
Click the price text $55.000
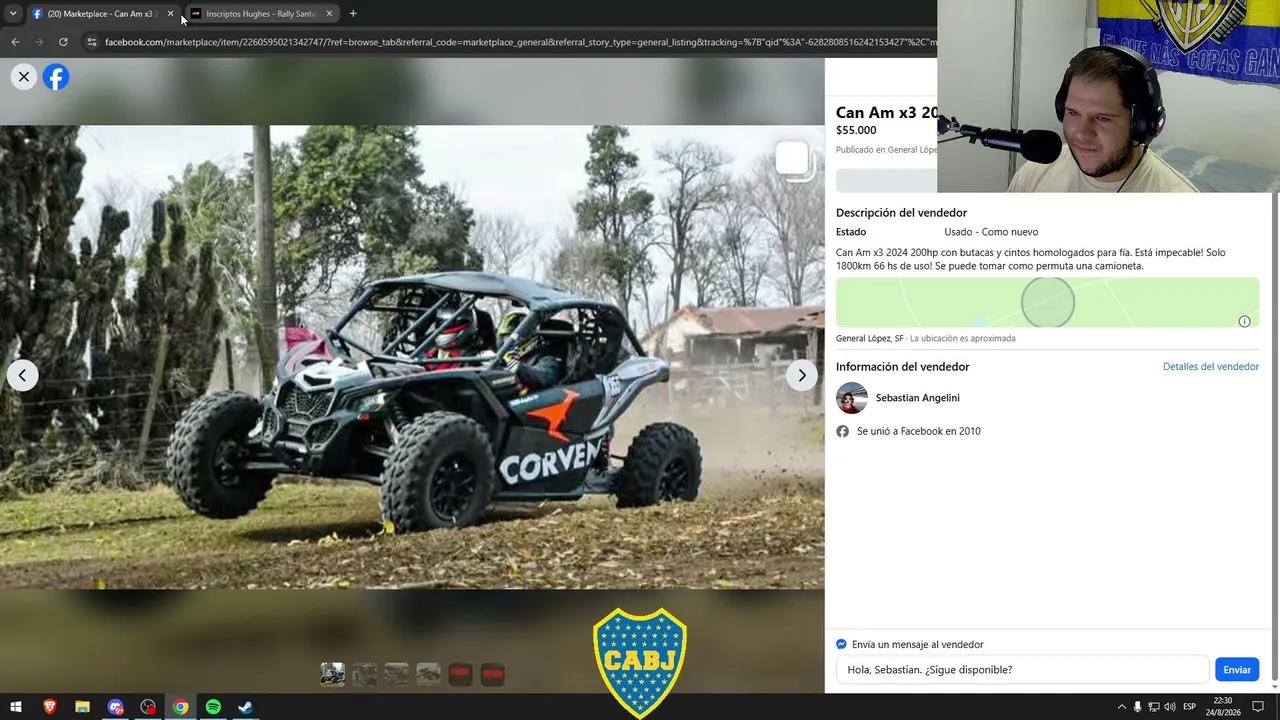(856, 130)
